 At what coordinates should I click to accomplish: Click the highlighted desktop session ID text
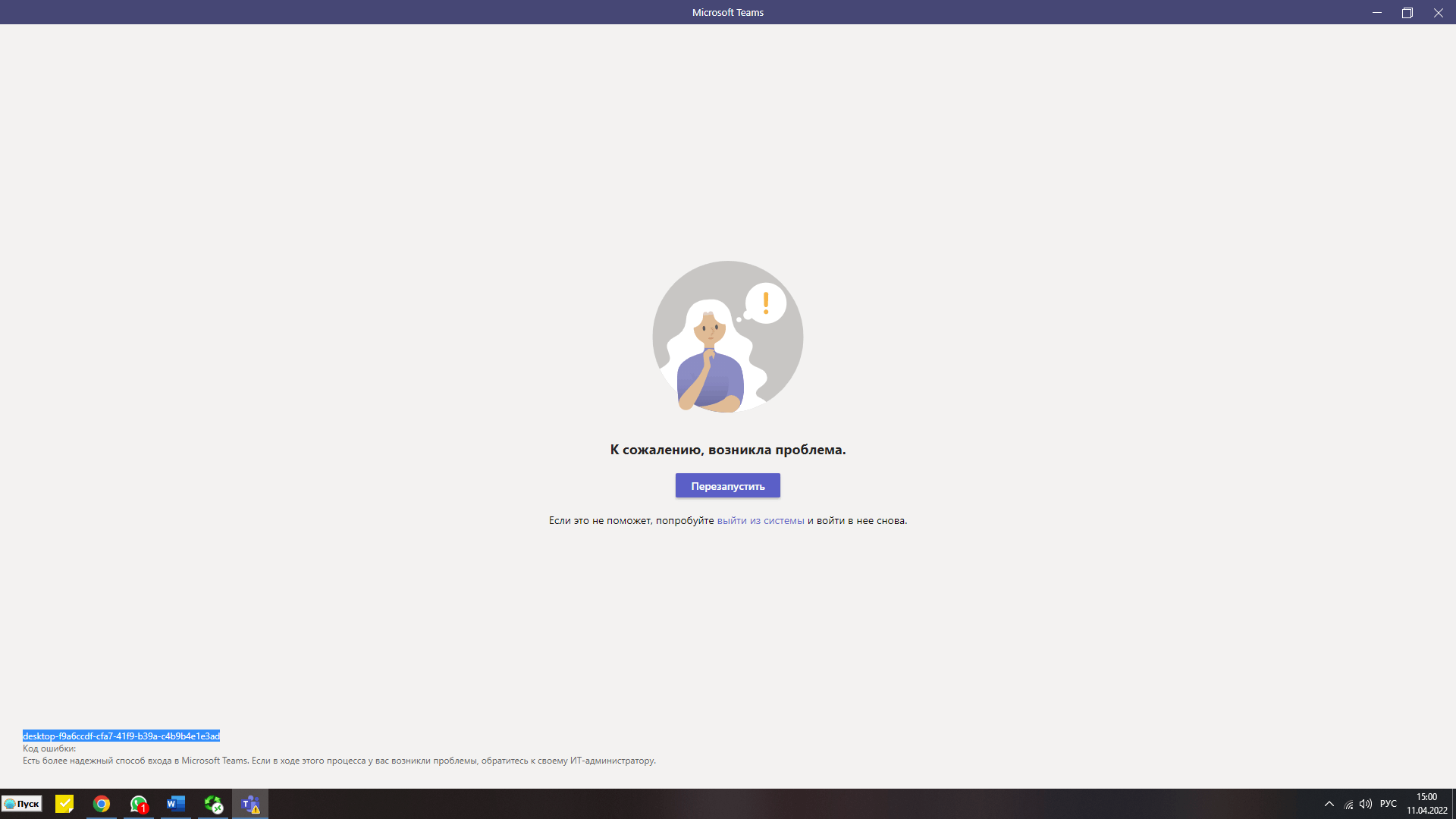[121, 736]
